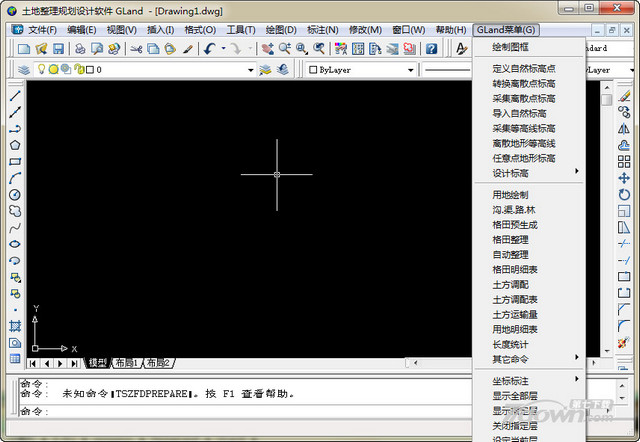Cut selection using the scissors icon
Image resolution: width=640 pixels, height=442 pixels.
pos(136,49)
